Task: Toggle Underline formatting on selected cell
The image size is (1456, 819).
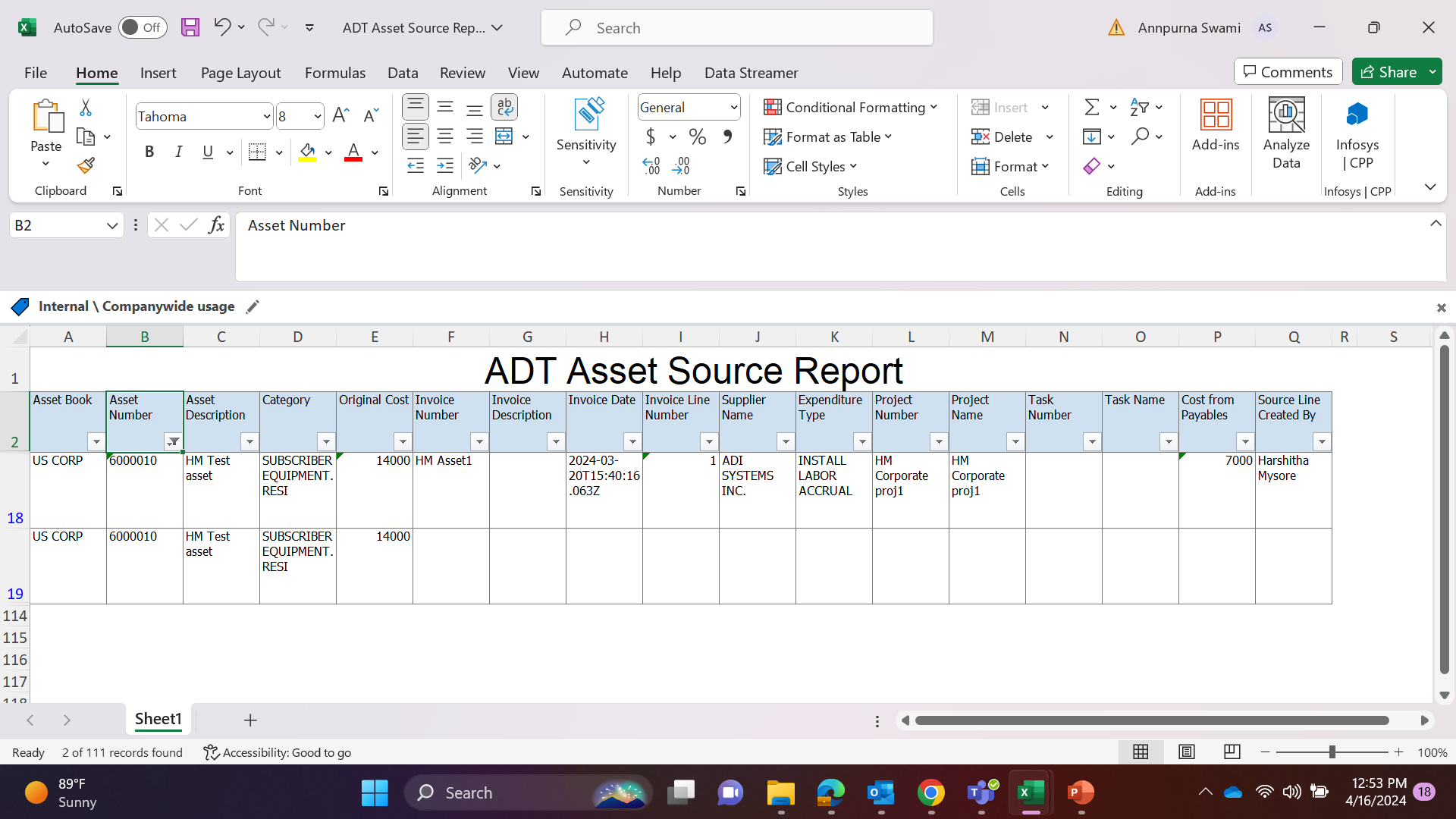Action: tap(207, 152)
